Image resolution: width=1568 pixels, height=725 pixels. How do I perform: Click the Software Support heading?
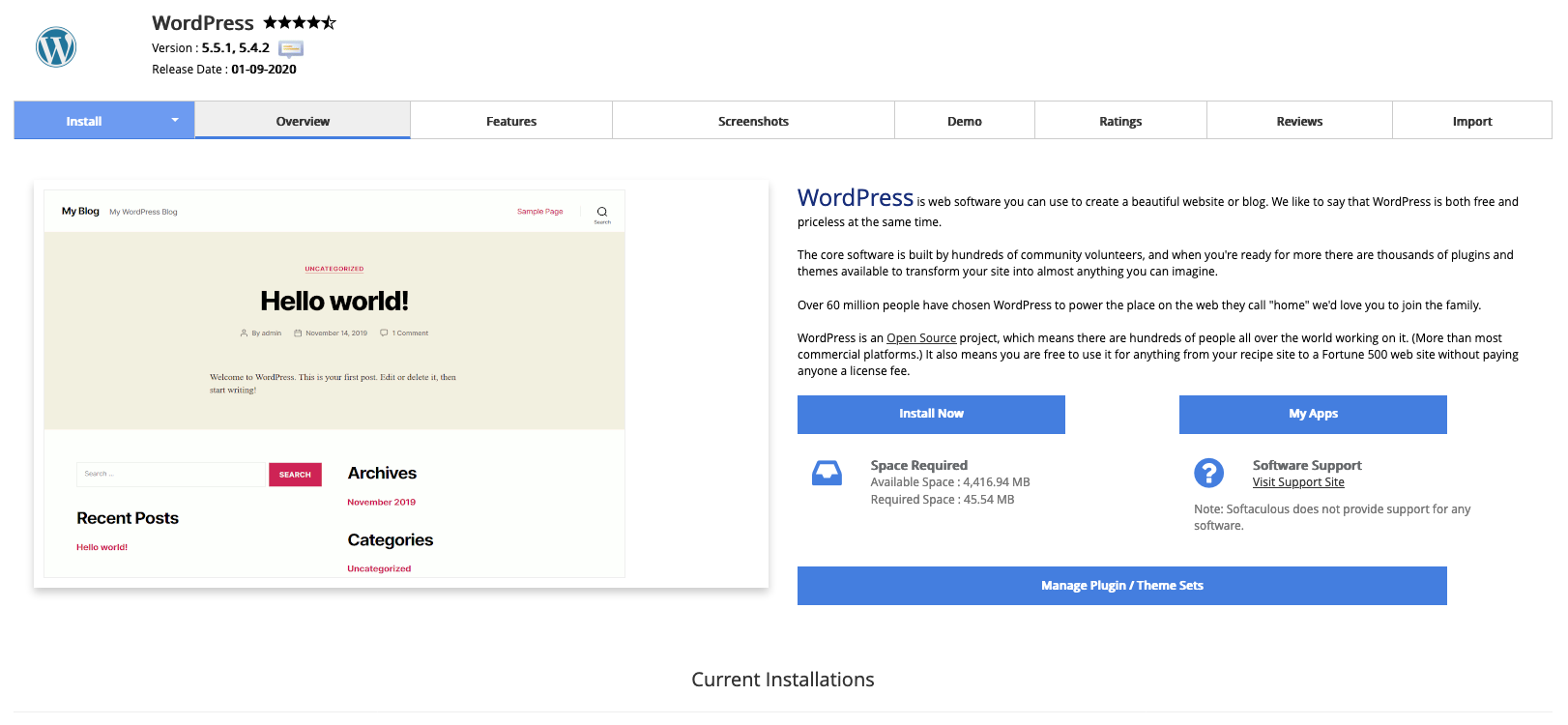tap(1307, 465)
